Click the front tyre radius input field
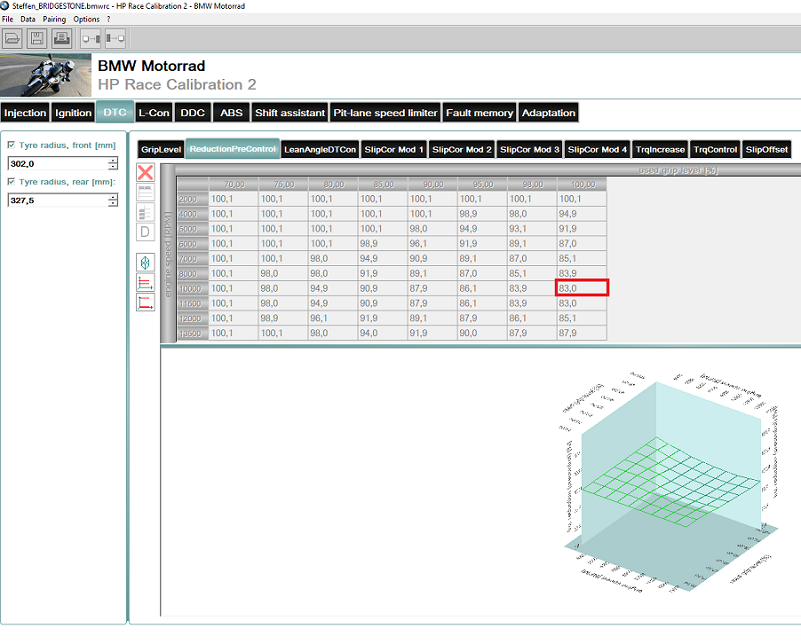The width and height of the screenshot is (801, 644). tap(56, 163)
